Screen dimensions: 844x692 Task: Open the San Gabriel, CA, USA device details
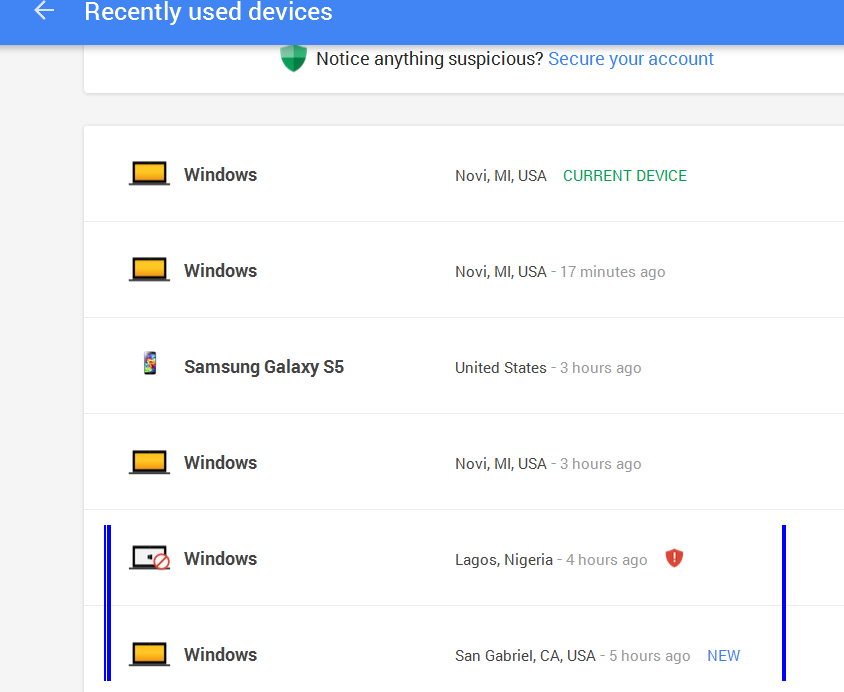coord(464,649)
